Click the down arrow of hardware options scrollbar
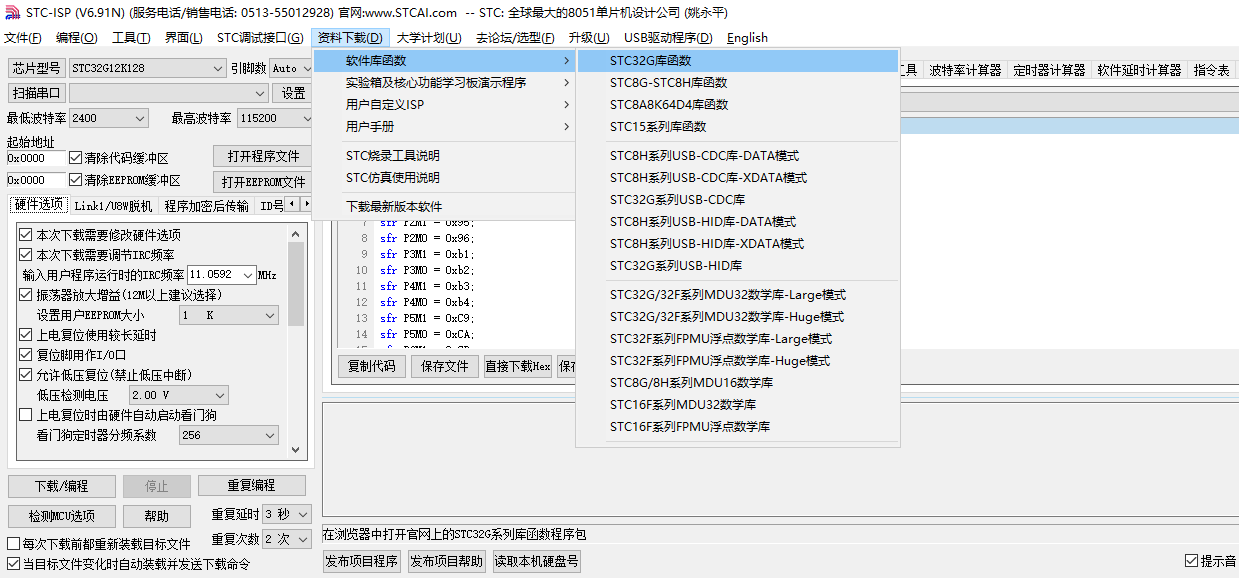 [296, 451]
